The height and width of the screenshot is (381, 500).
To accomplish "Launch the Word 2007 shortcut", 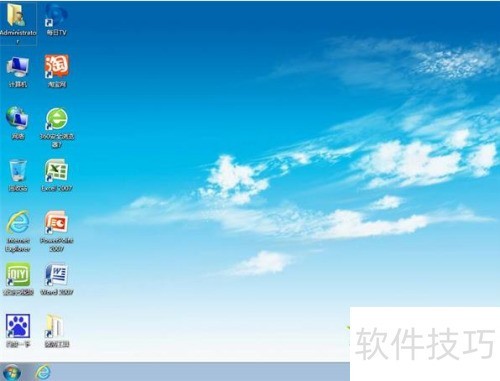I will pyautogui.click(x=56, y=275).
